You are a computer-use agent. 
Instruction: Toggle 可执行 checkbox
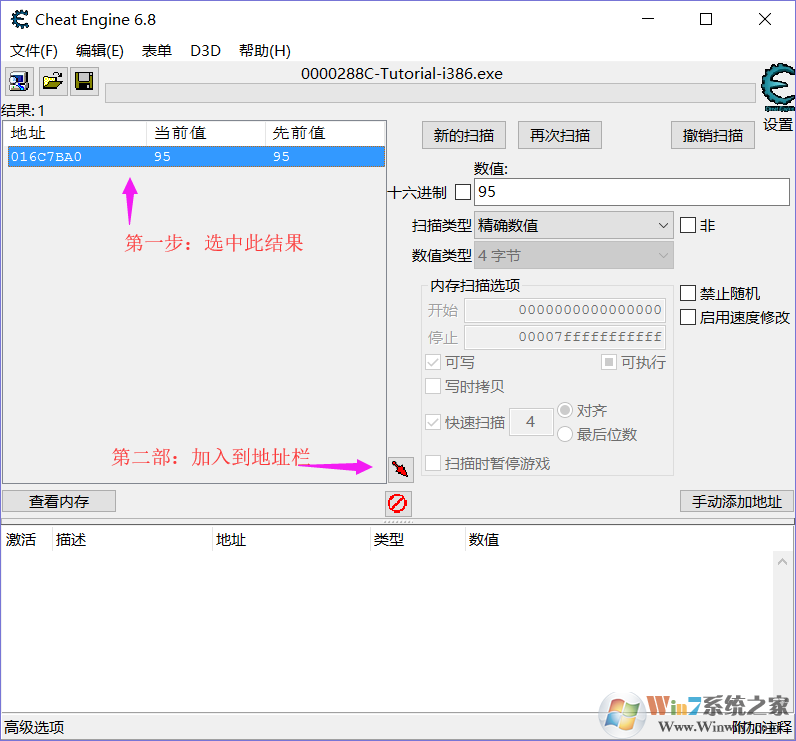(609, 362)
